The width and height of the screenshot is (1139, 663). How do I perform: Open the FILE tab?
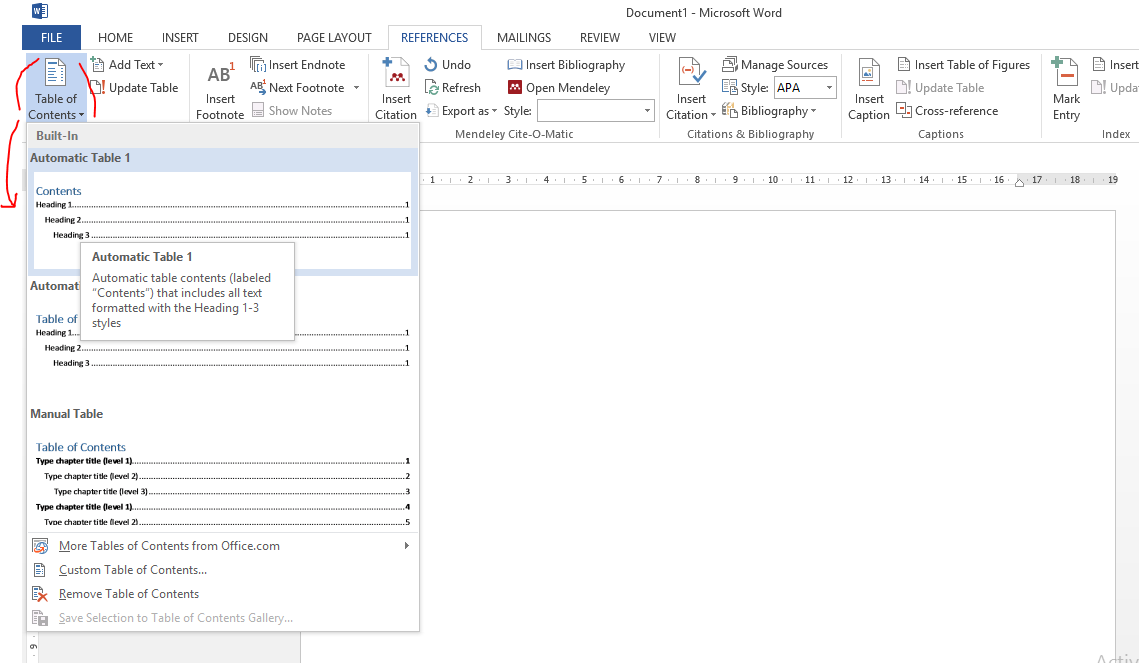click(52, 38)
